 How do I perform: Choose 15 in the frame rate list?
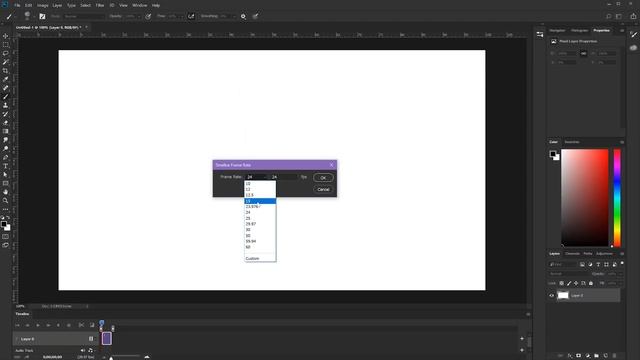click(260, 201)
